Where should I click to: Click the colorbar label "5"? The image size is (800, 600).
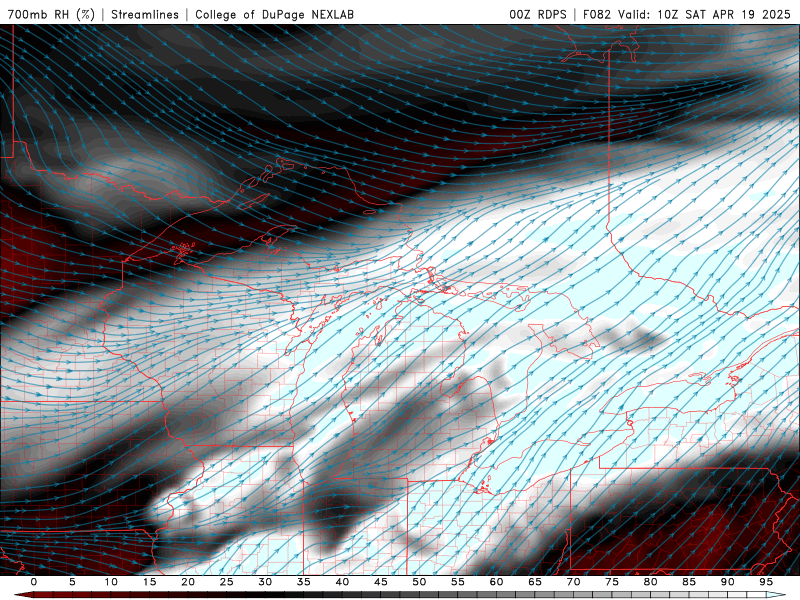(72, 582)
